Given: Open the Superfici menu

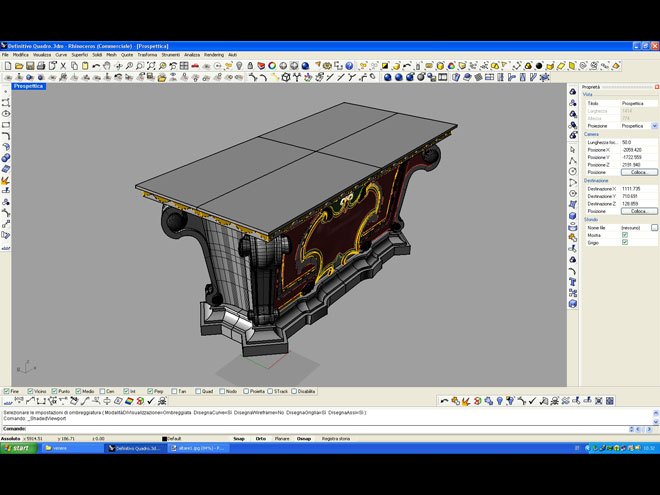Looking at the screenshot, I should coord(80,55).
